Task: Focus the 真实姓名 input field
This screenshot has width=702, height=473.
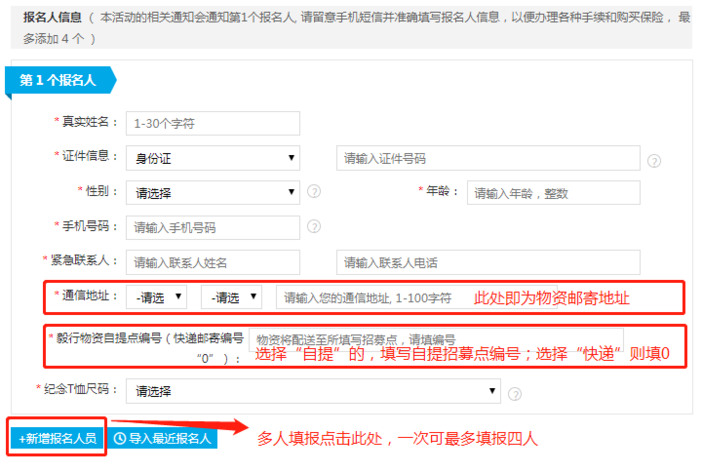Action: [212, 124]
